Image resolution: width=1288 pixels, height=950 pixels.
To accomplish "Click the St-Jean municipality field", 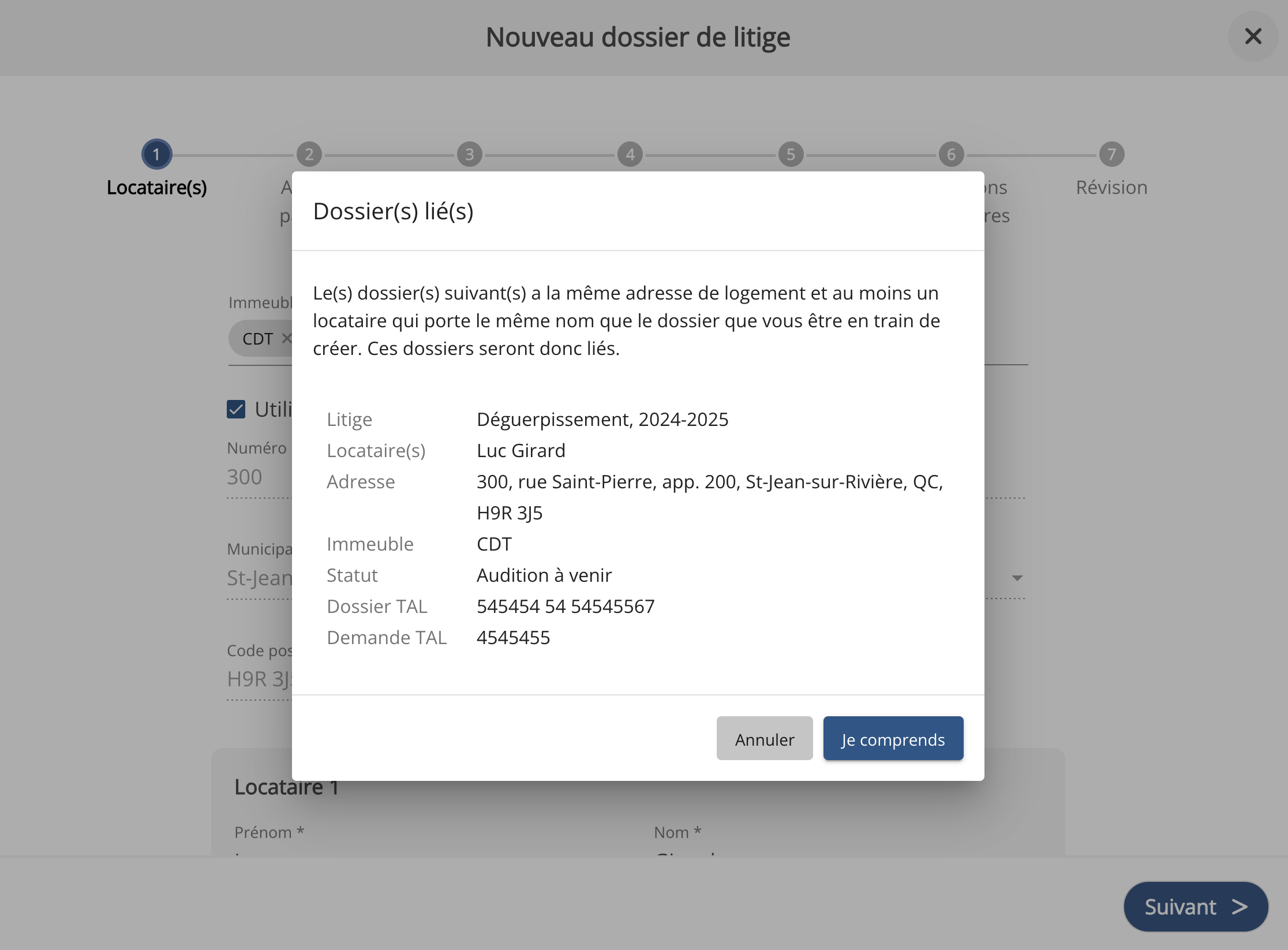I will [x=260, y=578].
